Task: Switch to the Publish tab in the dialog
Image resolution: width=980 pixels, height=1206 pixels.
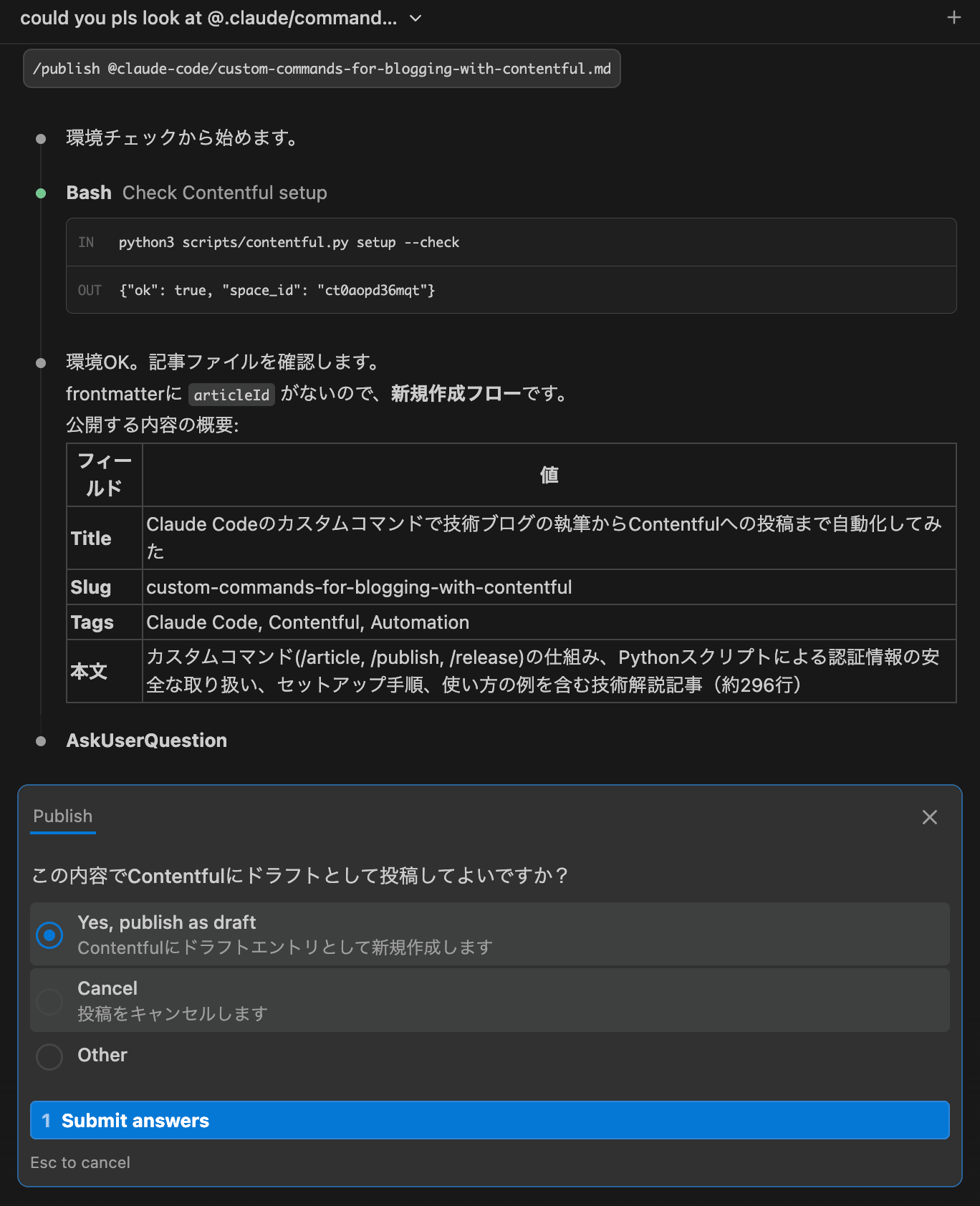Action: click(x=62, y=816)
